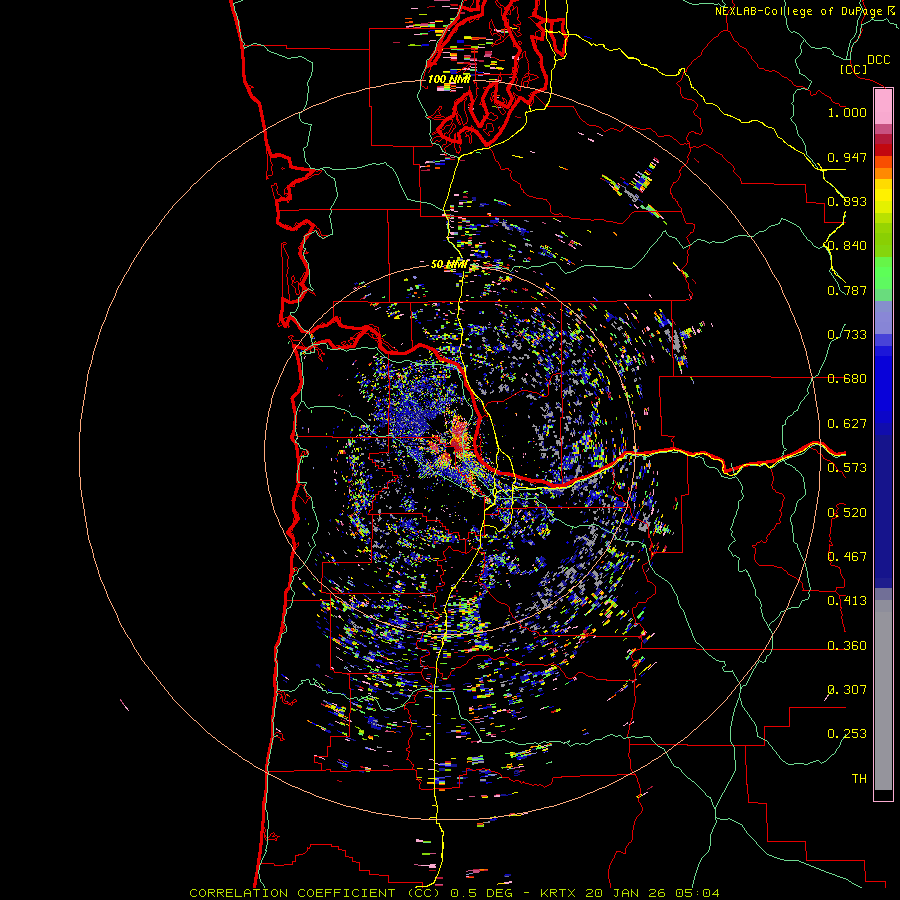Click the 0.947 scale value
This screenshot has width=900, height=900.
tap(847, 157)
